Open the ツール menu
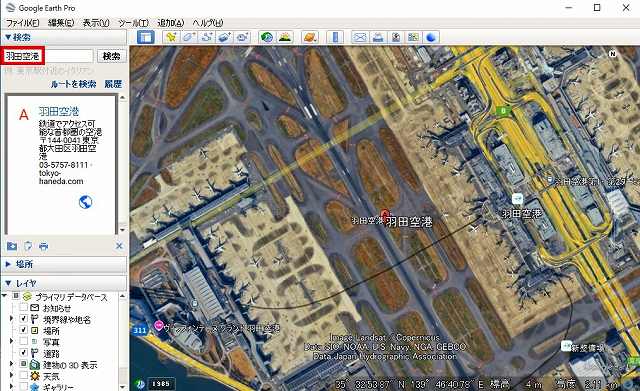The image size is (640, 391). [133, 23]
